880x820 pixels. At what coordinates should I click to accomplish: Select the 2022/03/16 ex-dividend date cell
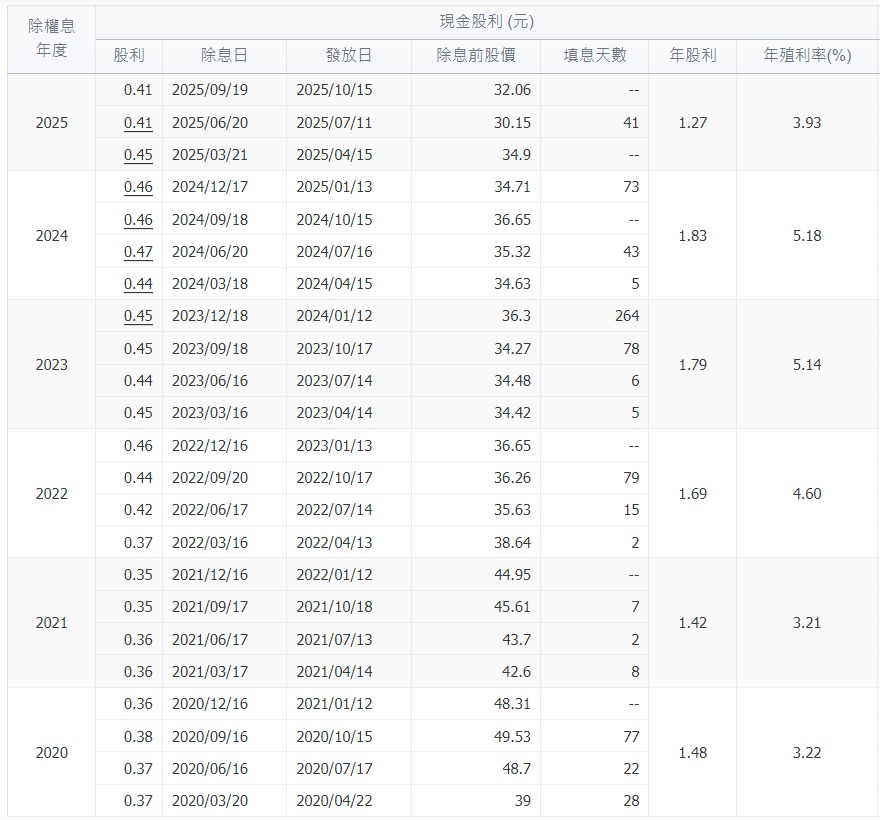210,542
